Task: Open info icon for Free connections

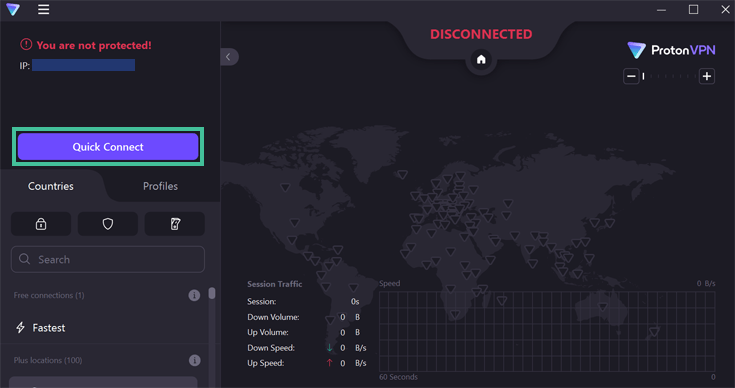Action: tap(194, 295)
